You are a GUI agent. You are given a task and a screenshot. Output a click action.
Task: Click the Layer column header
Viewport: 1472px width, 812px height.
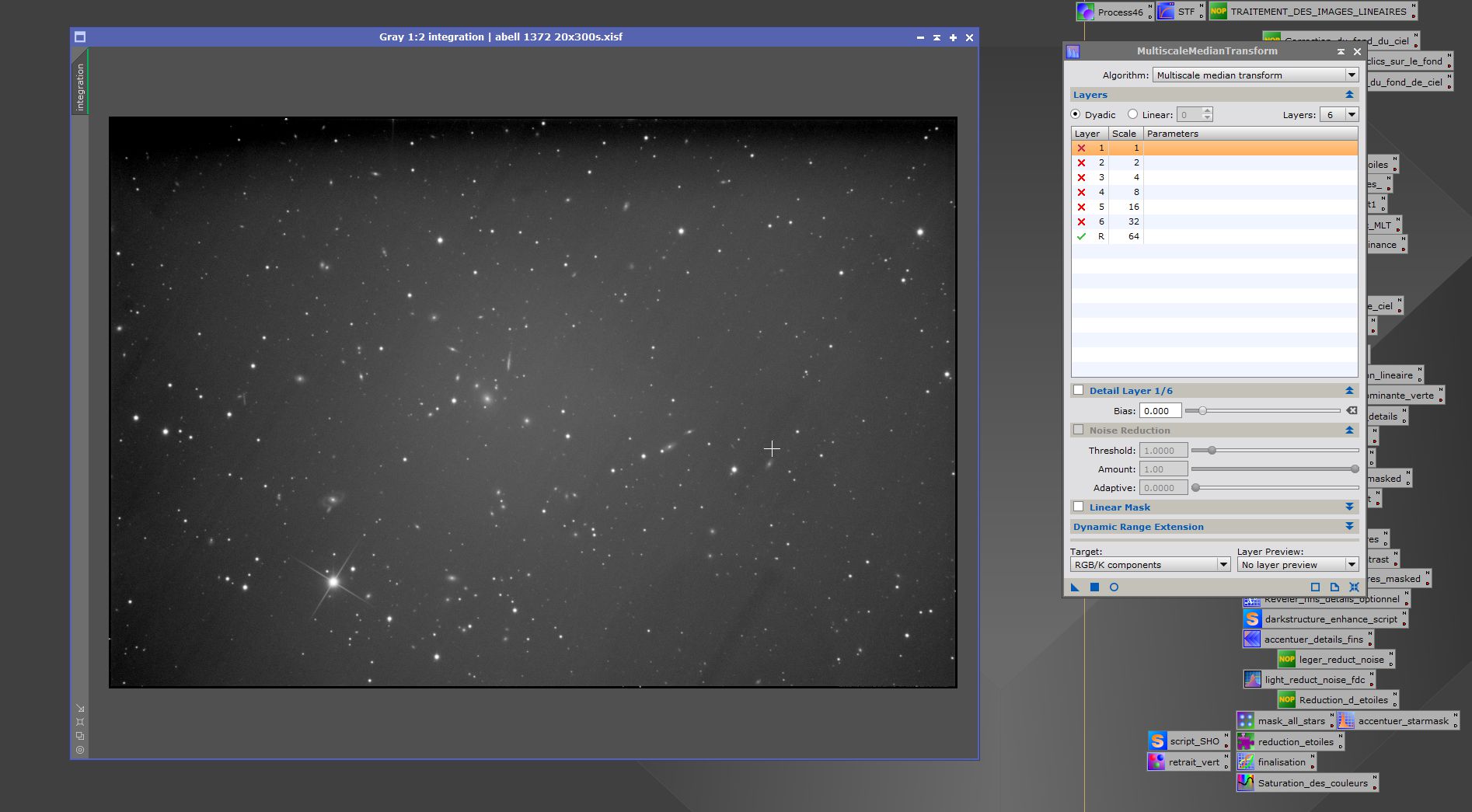pyautogui.click(x=1090, y=134)
